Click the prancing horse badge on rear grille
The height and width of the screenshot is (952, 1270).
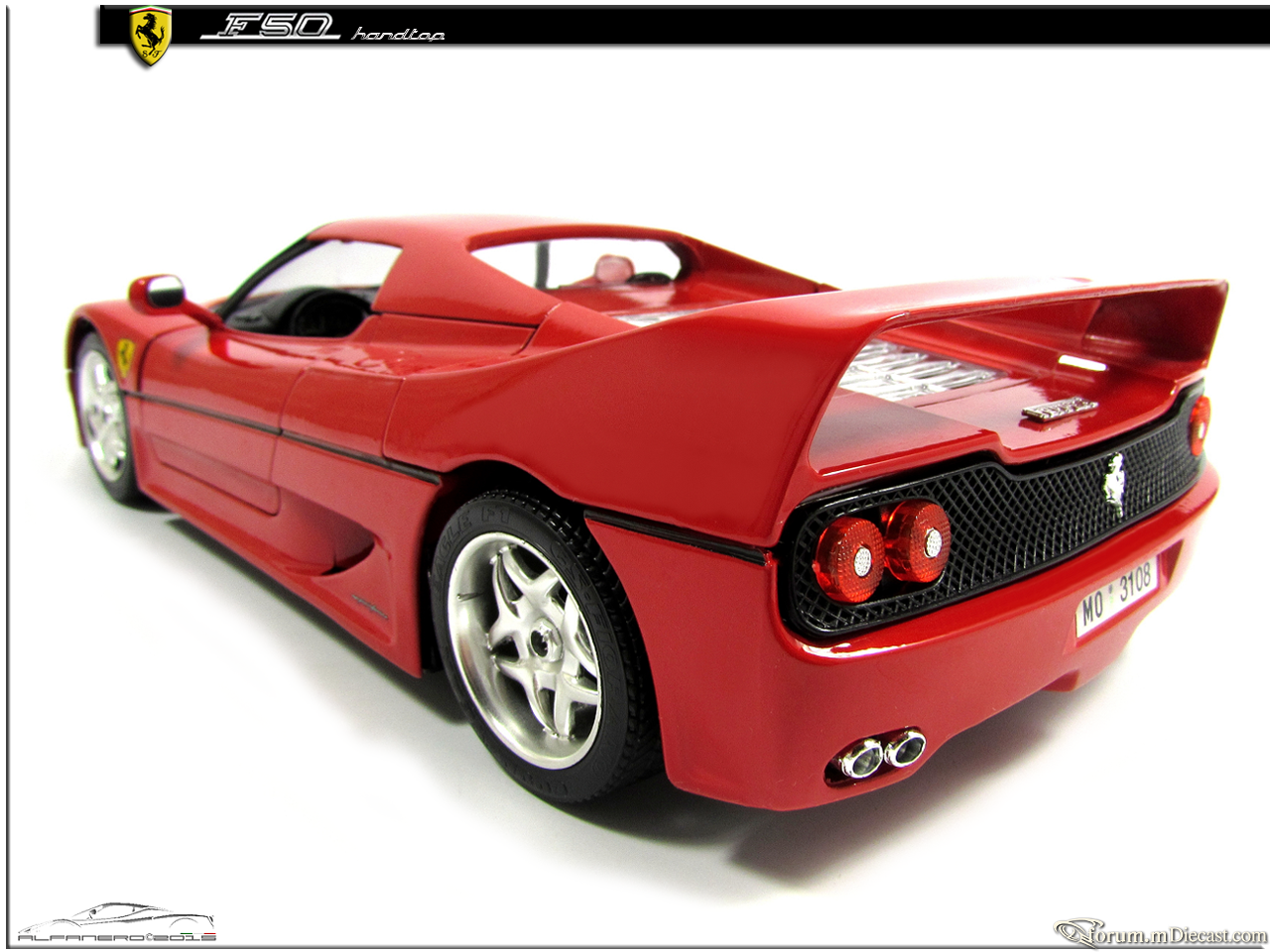click(x=1115, y=485)
